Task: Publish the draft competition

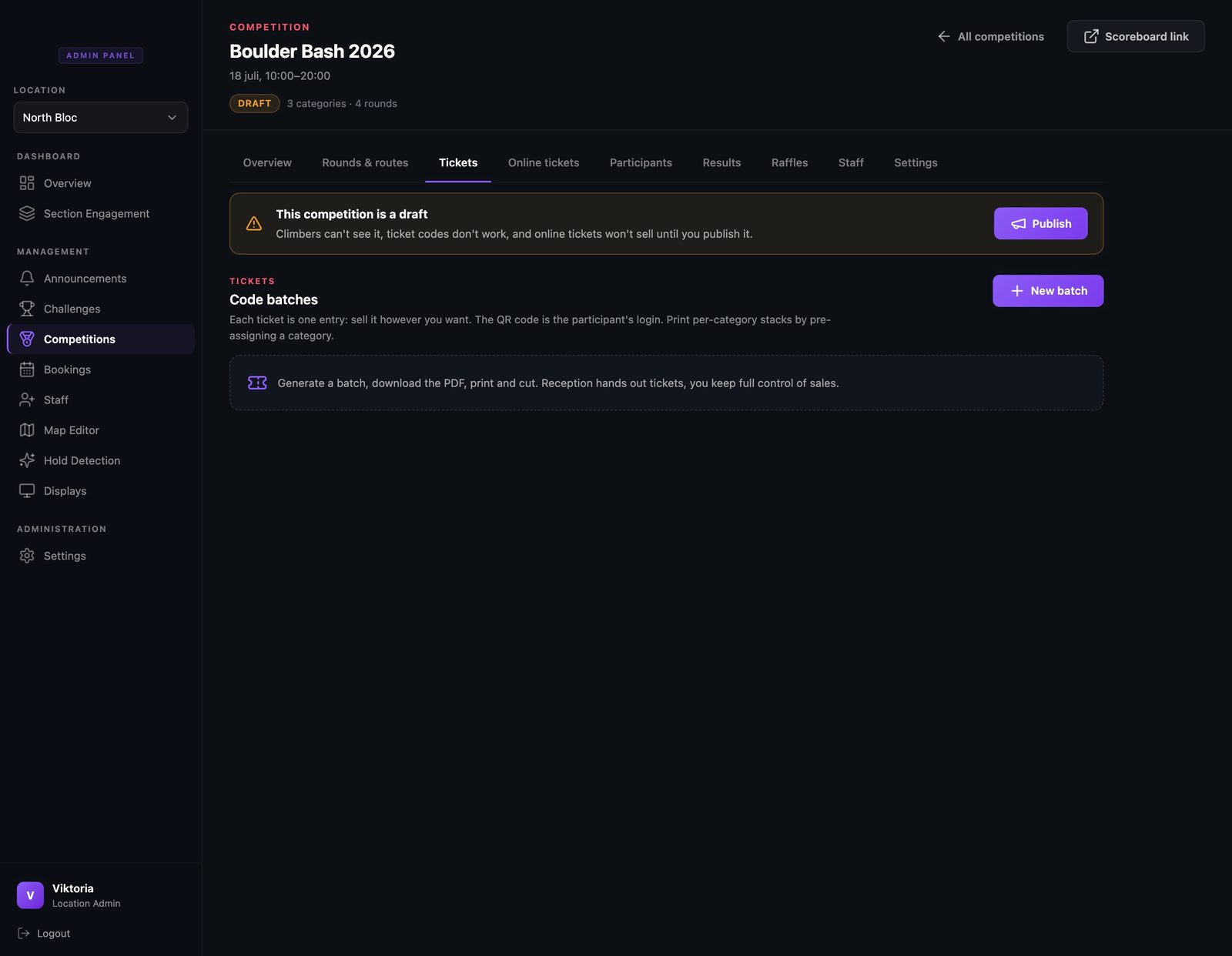Action: 1040,223
